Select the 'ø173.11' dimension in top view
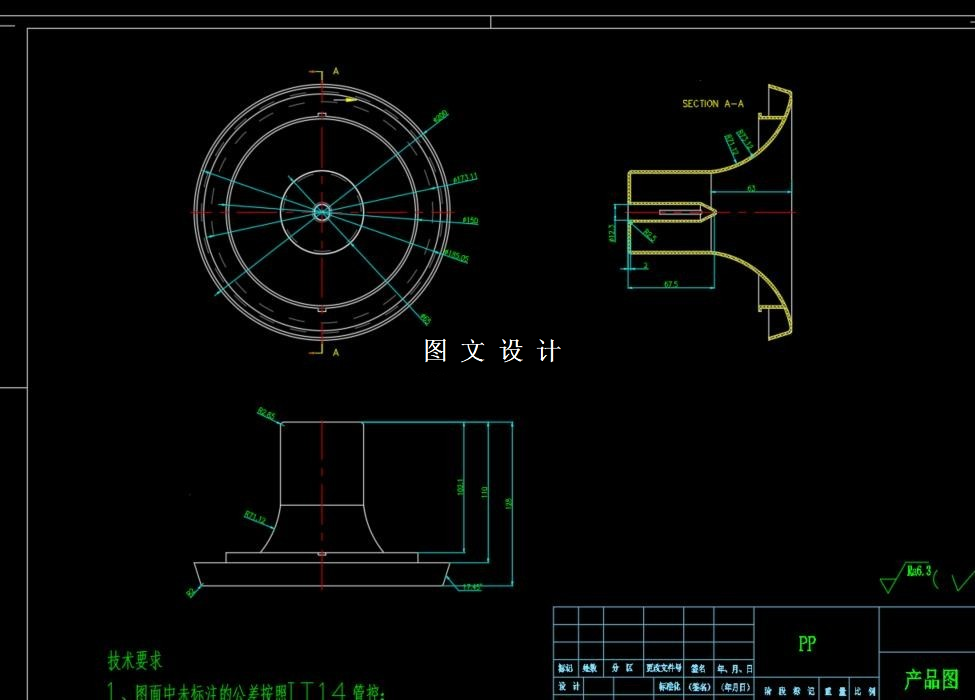This screenshot has width=975, height=700. [465, 178]
